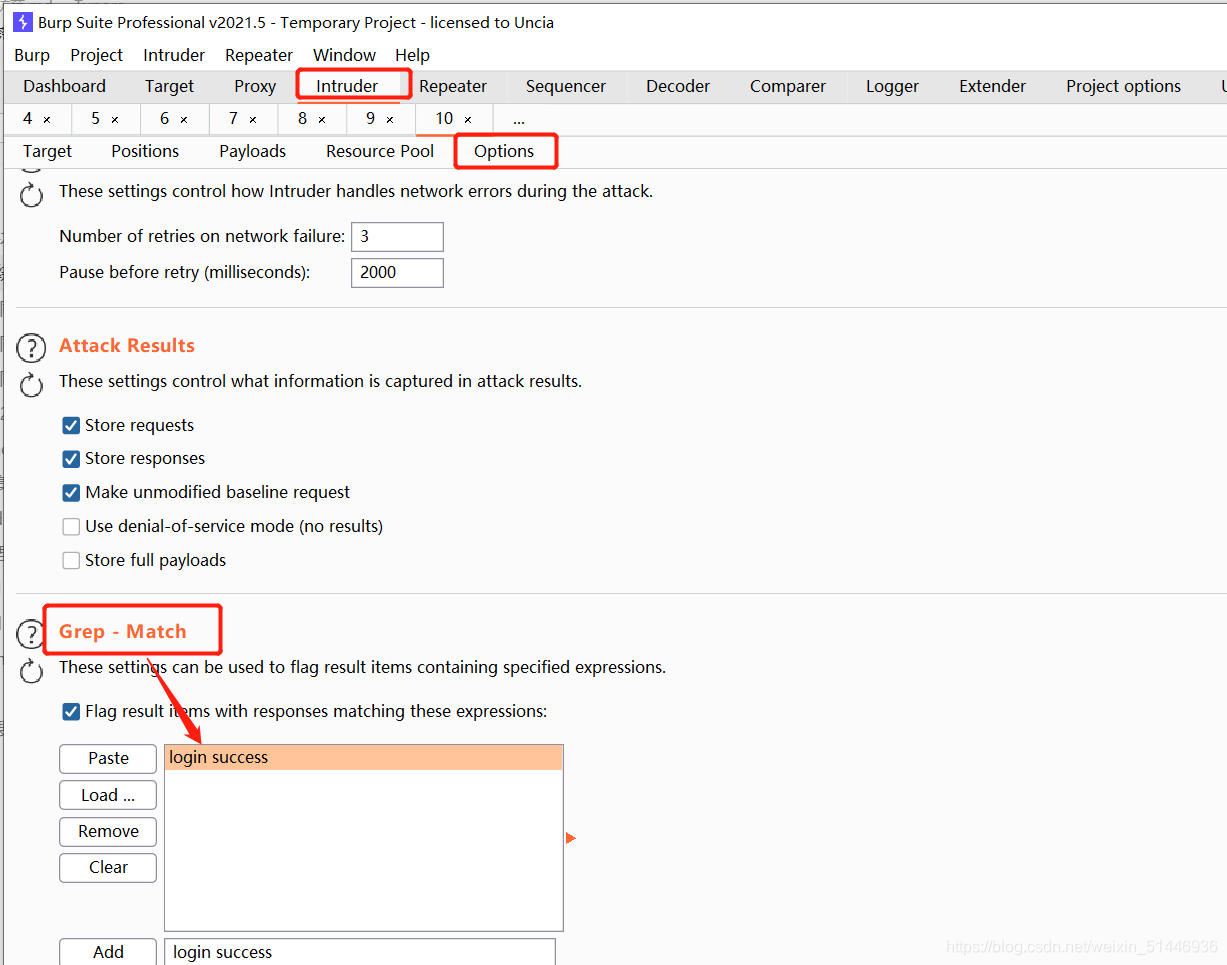Switch to the Decoder tab
The height and width of the screenshot is (965, 1227).
(x=678, y=86)
